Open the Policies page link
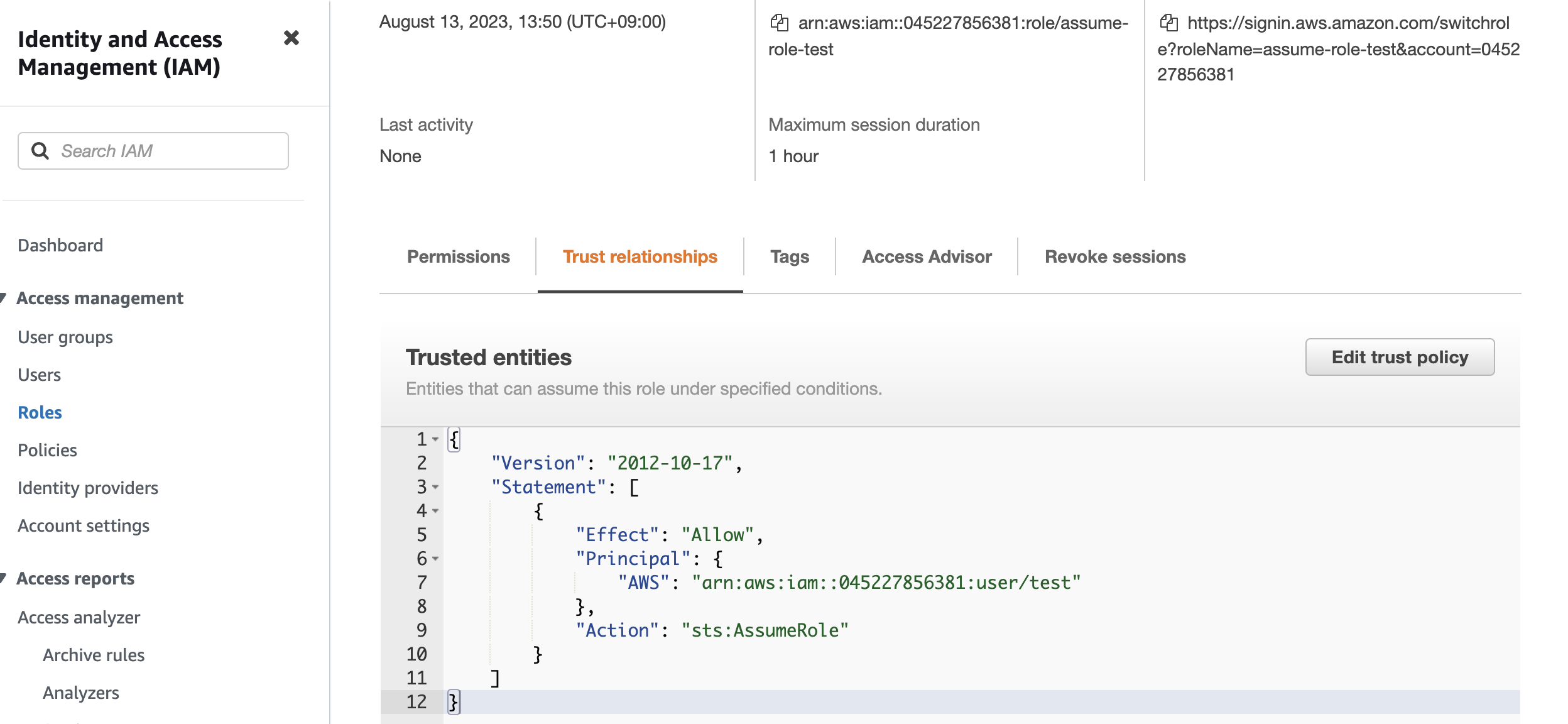Screen dimensions: 1568x724 tap(47, 451)
